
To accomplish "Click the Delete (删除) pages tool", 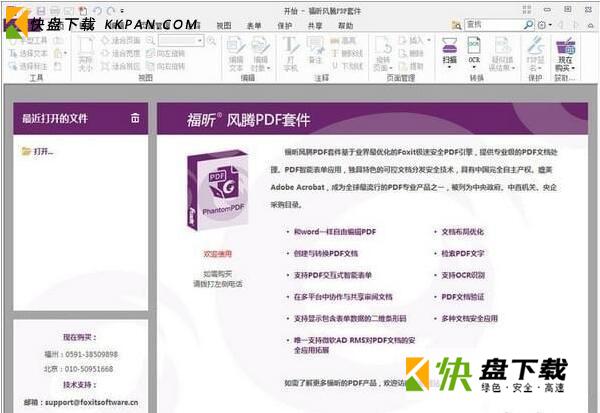I will [x=411, y=53].
